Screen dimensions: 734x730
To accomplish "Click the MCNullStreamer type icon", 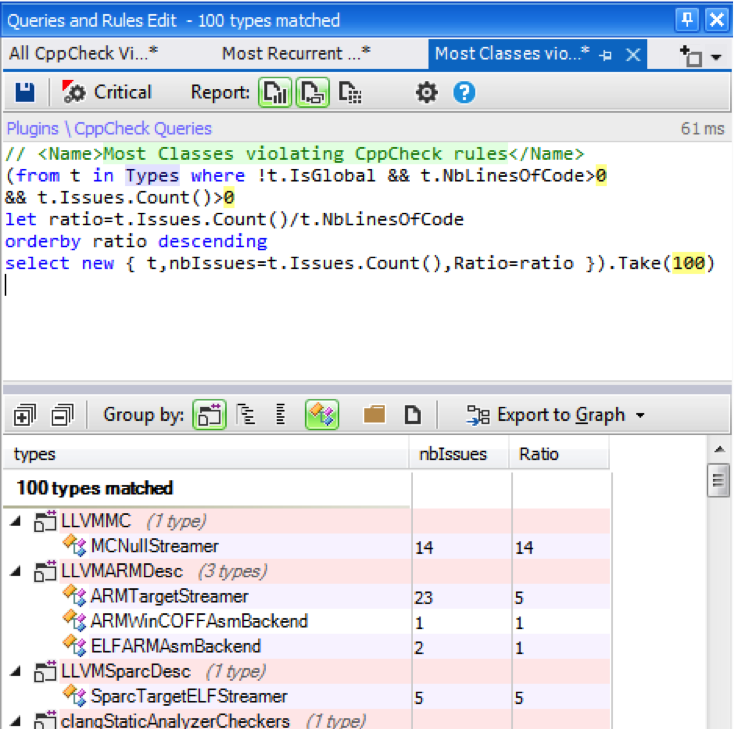I will pos(75,546).
